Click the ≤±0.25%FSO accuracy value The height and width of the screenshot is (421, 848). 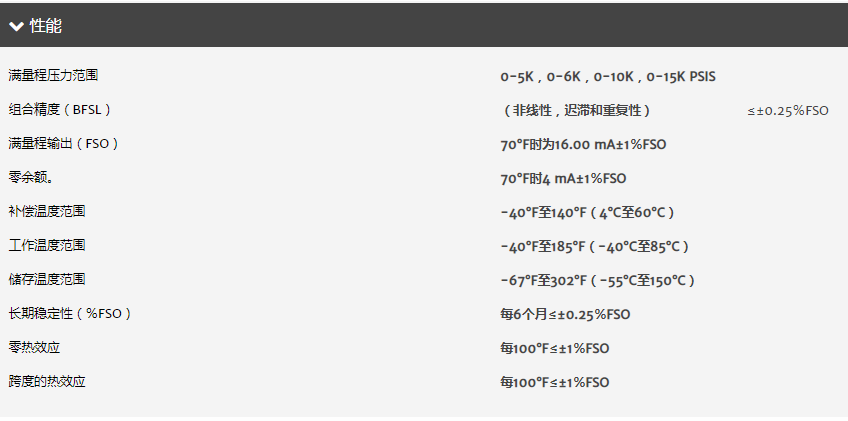(x=788, y=111)
